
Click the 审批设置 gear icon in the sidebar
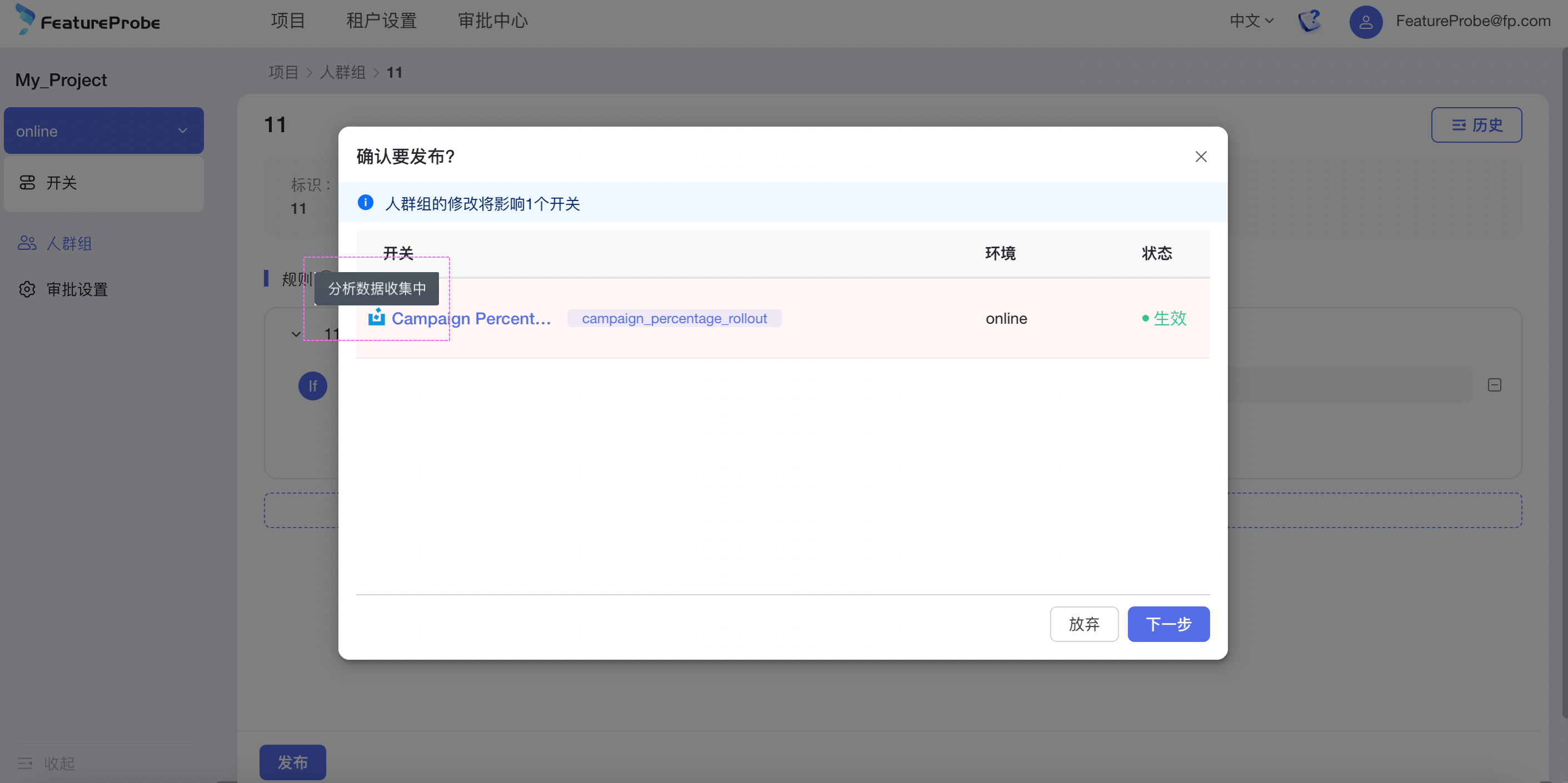point(27,289)
